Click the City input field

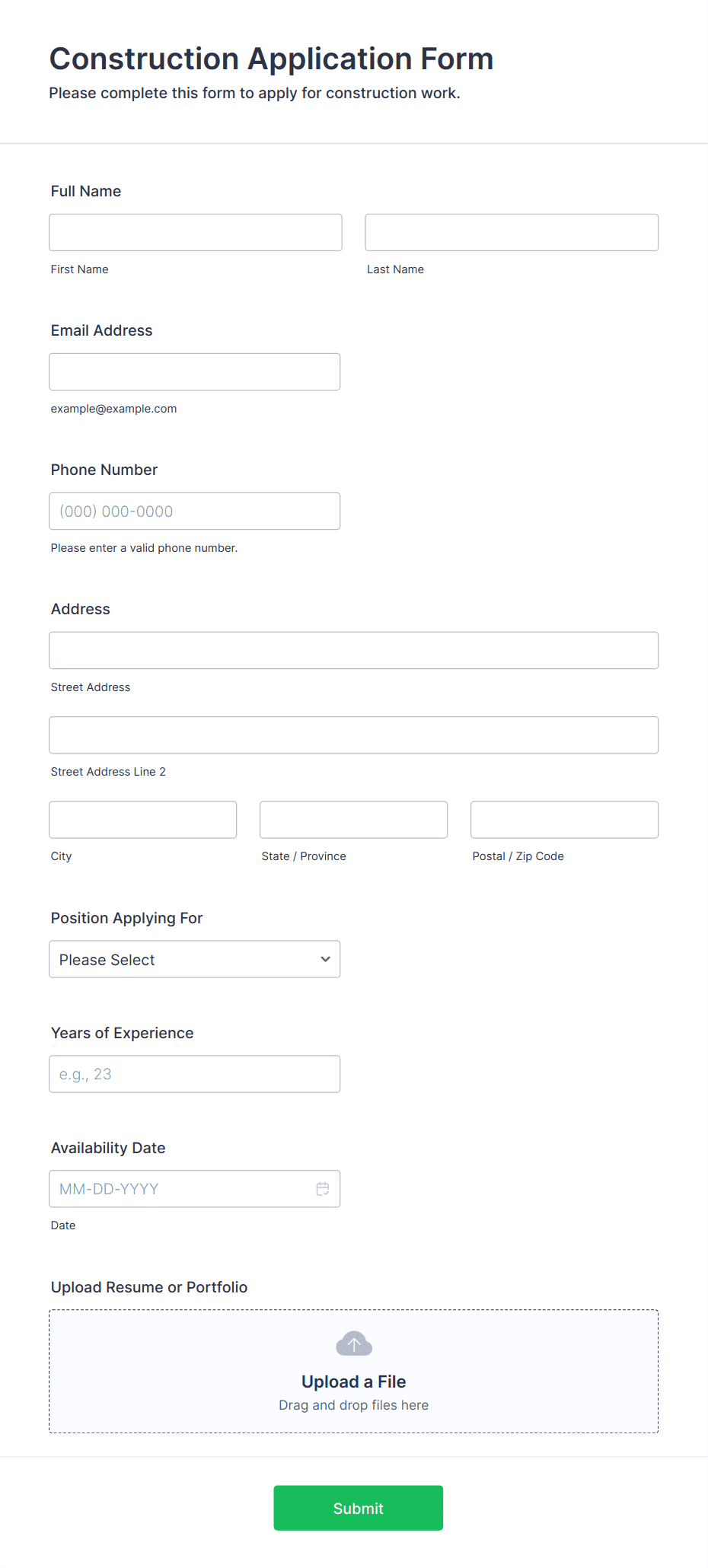pos(142,819)
